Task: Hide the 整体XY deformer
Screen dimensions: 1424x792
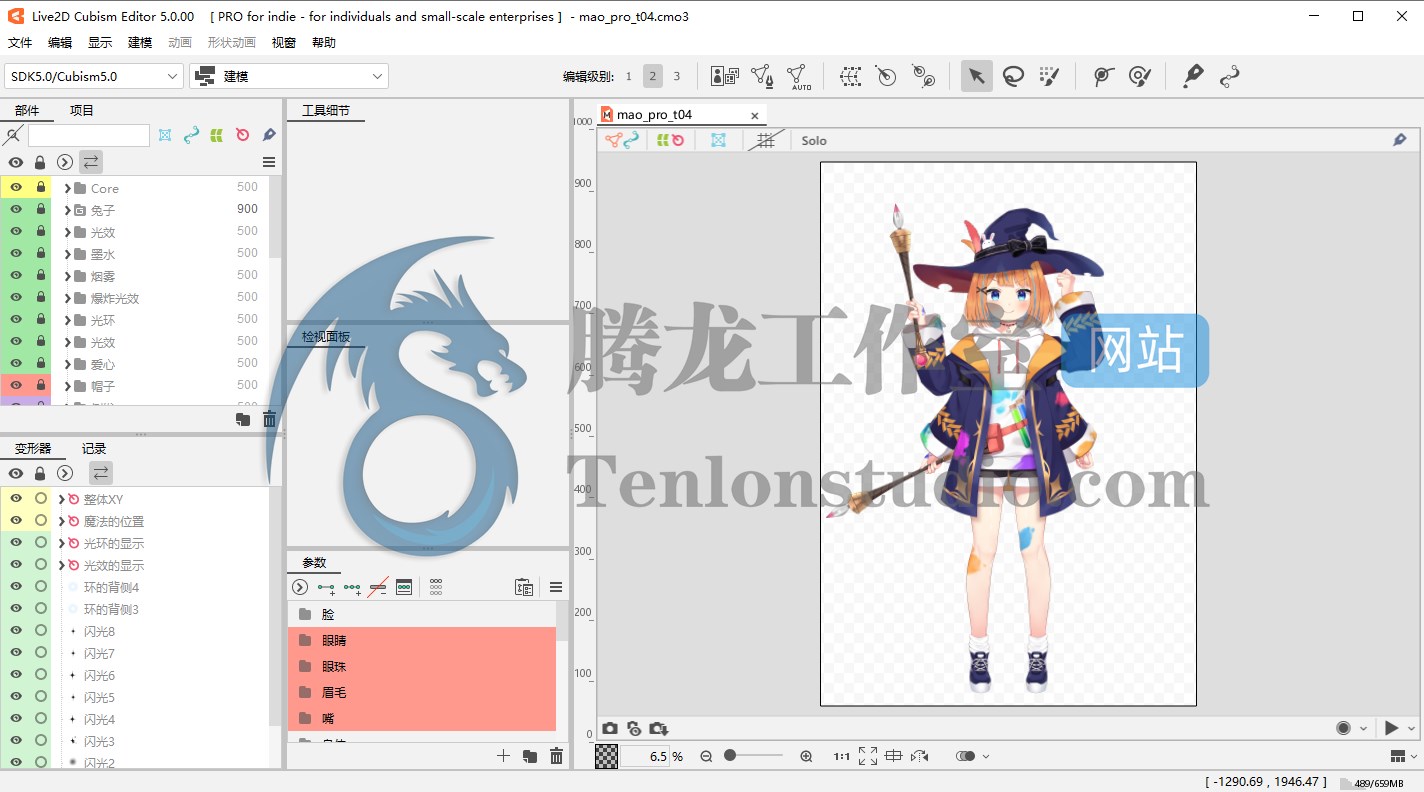Action: tap(16, 498)
